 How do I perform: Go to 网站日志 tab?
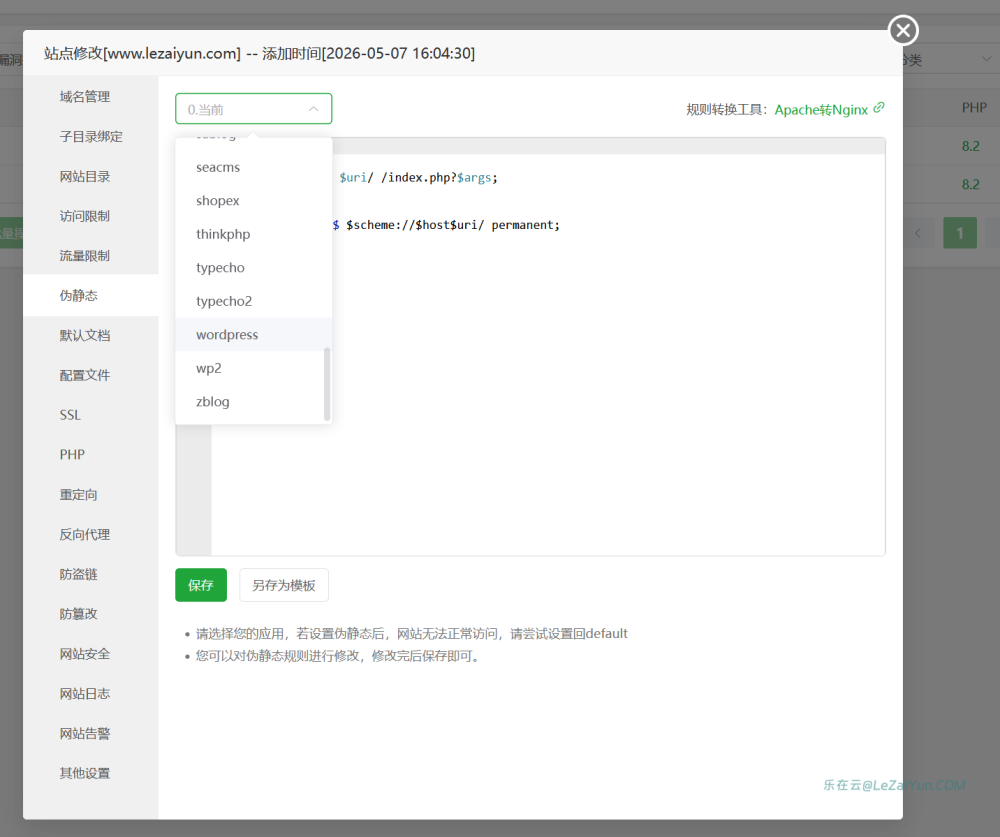[x=91, y=693]
